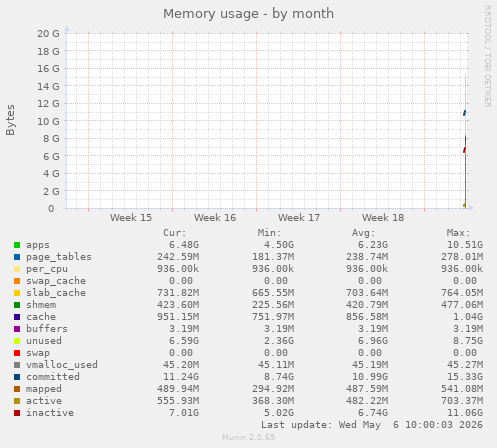Click the 'Memory usage - by month' title
This screenshot has height=448, width=497.
pos(248,14)
